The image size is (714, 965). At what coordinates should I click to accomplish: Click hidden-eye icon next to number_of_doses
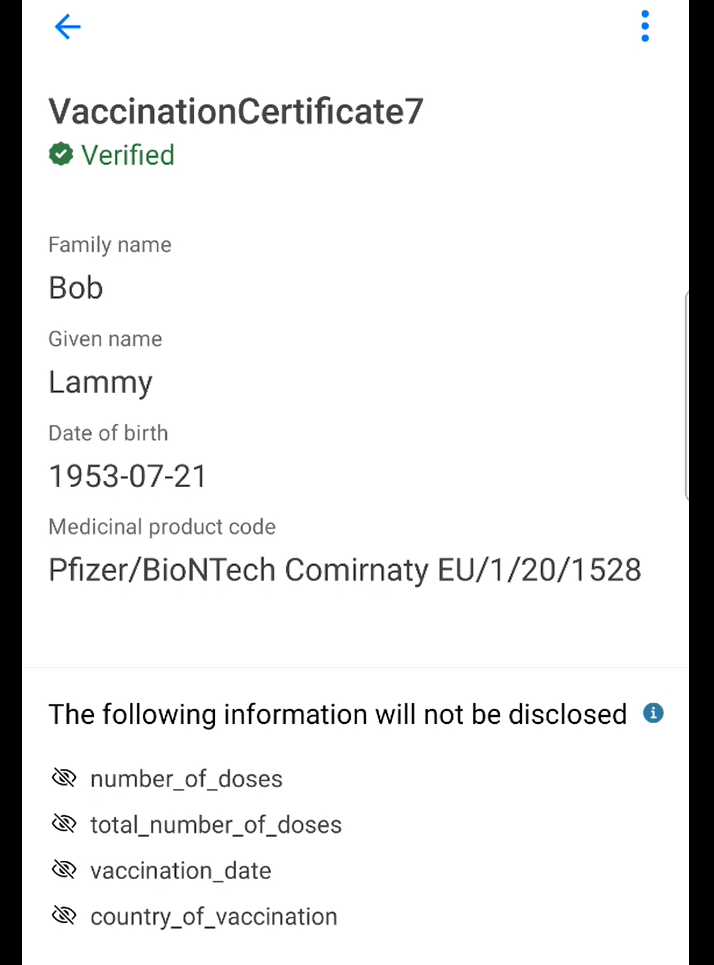point(64,778)
